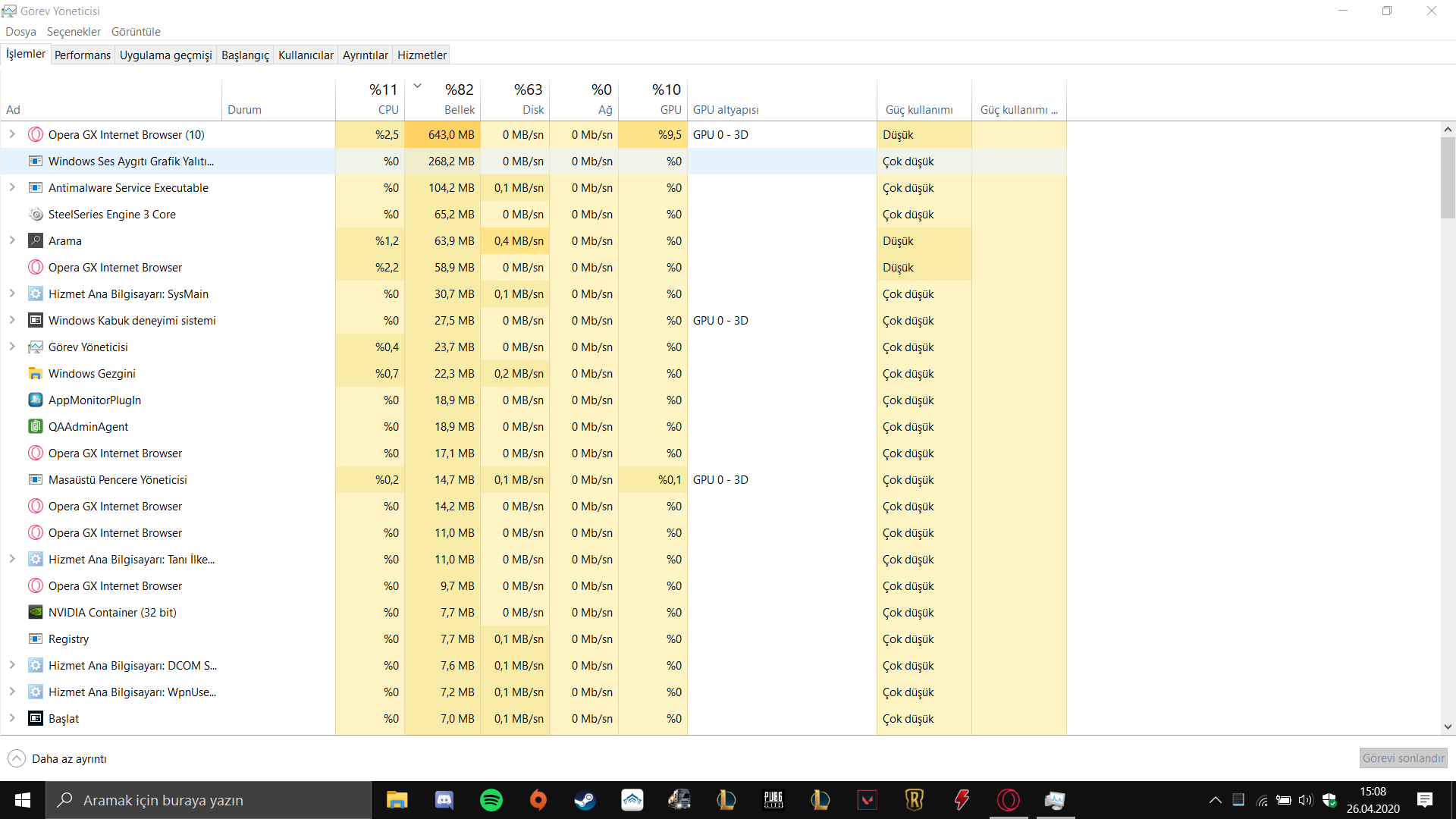Expand Hizmet Ana Bilgisayarı: Tanı İlke row
1456x819 pixels.
(12, 560)
